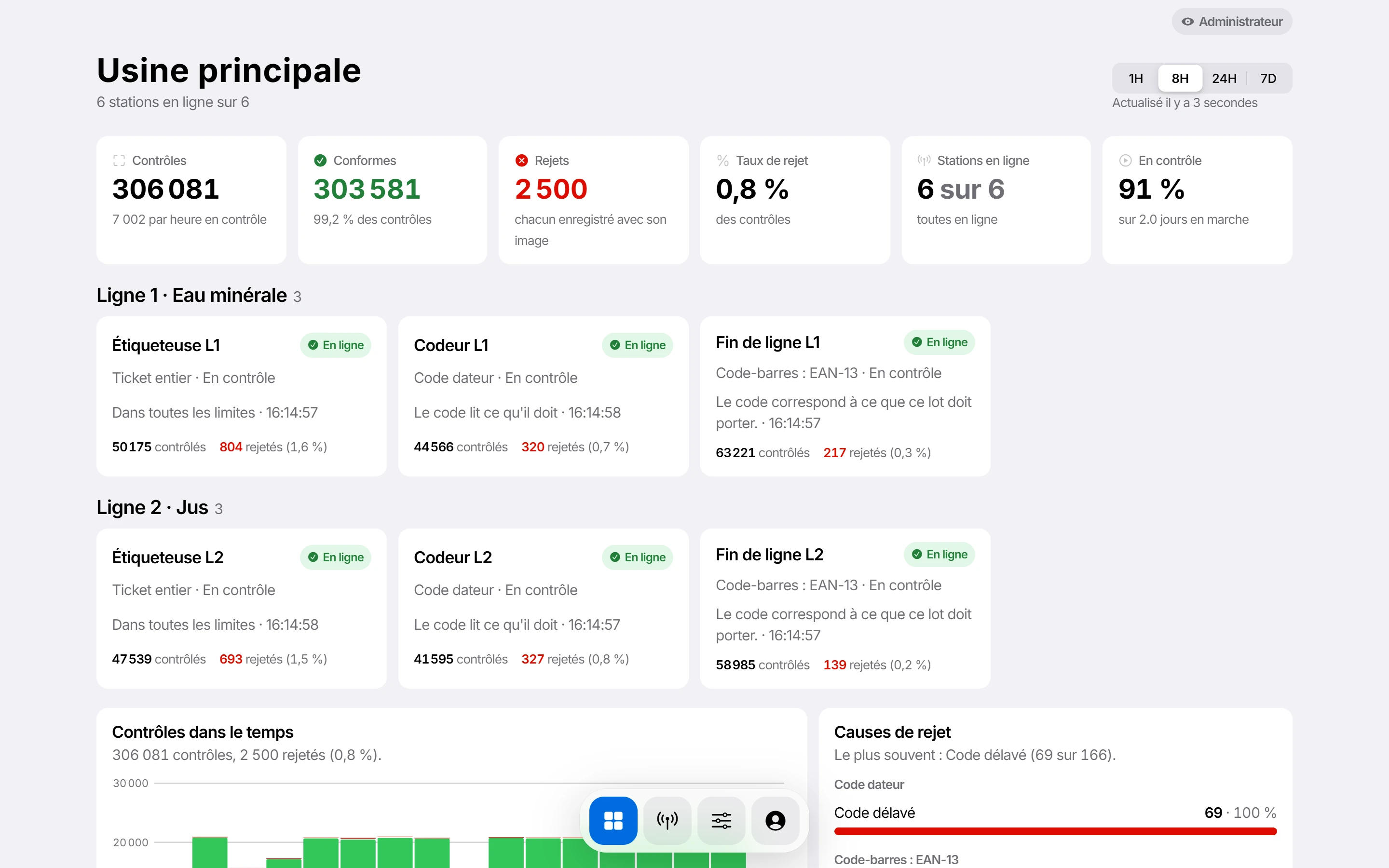Click the En ligne badge on Étiqueteuse L2

(x=335, y=557)
